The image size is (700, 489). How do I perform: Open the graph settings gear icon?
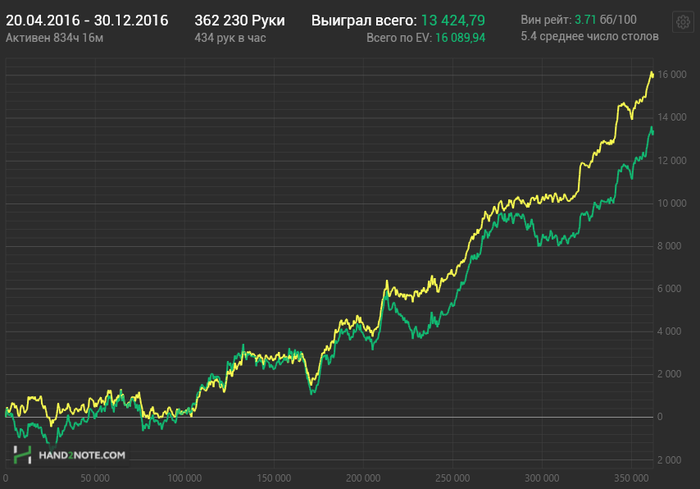click(683, 22)
